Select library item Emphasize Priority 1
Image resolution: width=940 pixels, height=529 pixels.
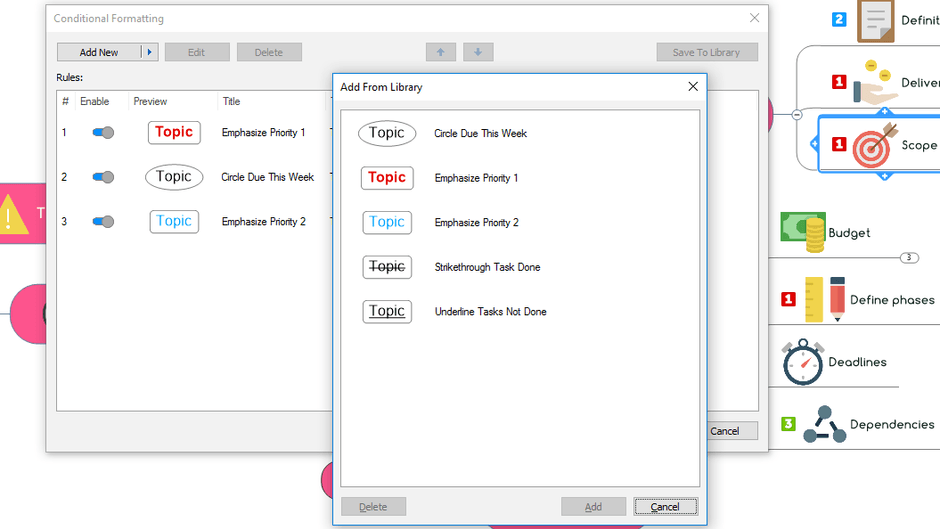coord(477,178)
